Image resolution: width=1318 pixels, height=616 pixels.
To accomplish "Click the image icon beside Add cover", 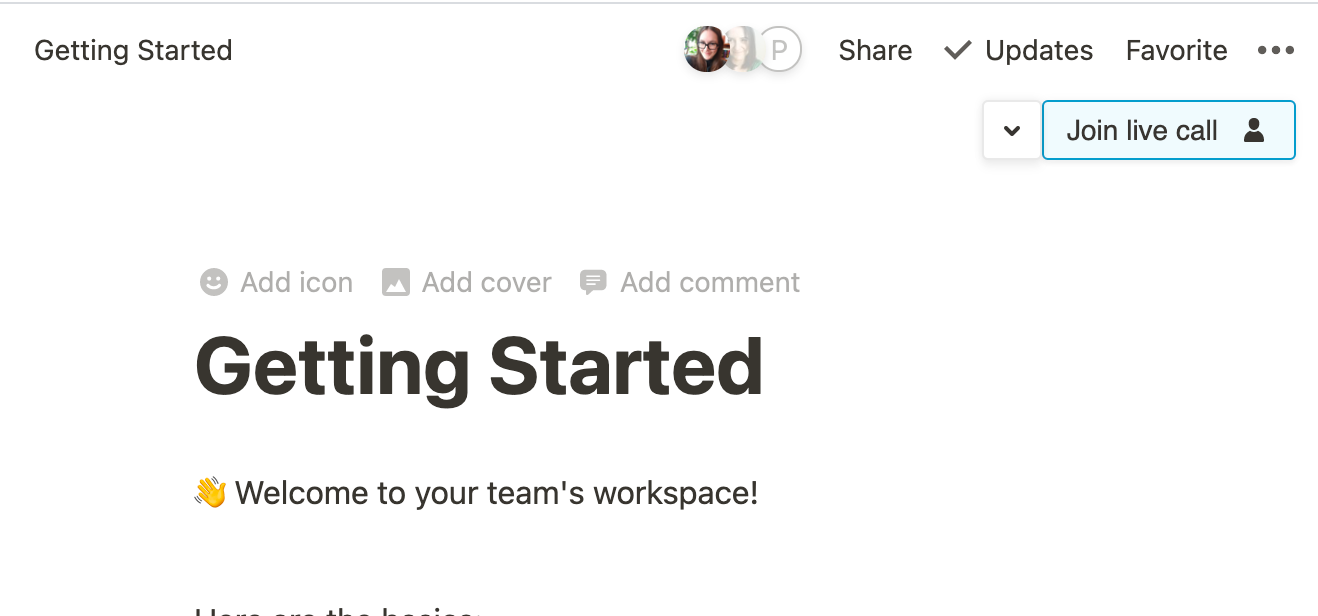I will [396, 282].
